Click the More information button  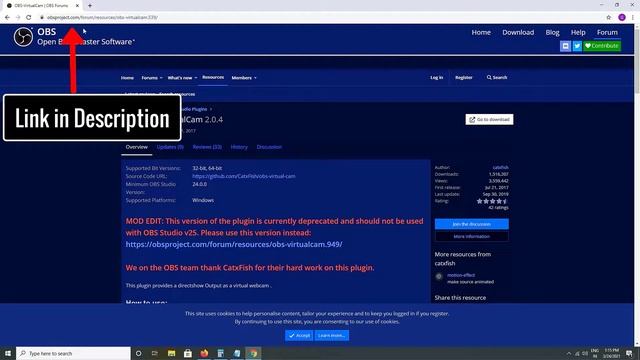[471, 236]
